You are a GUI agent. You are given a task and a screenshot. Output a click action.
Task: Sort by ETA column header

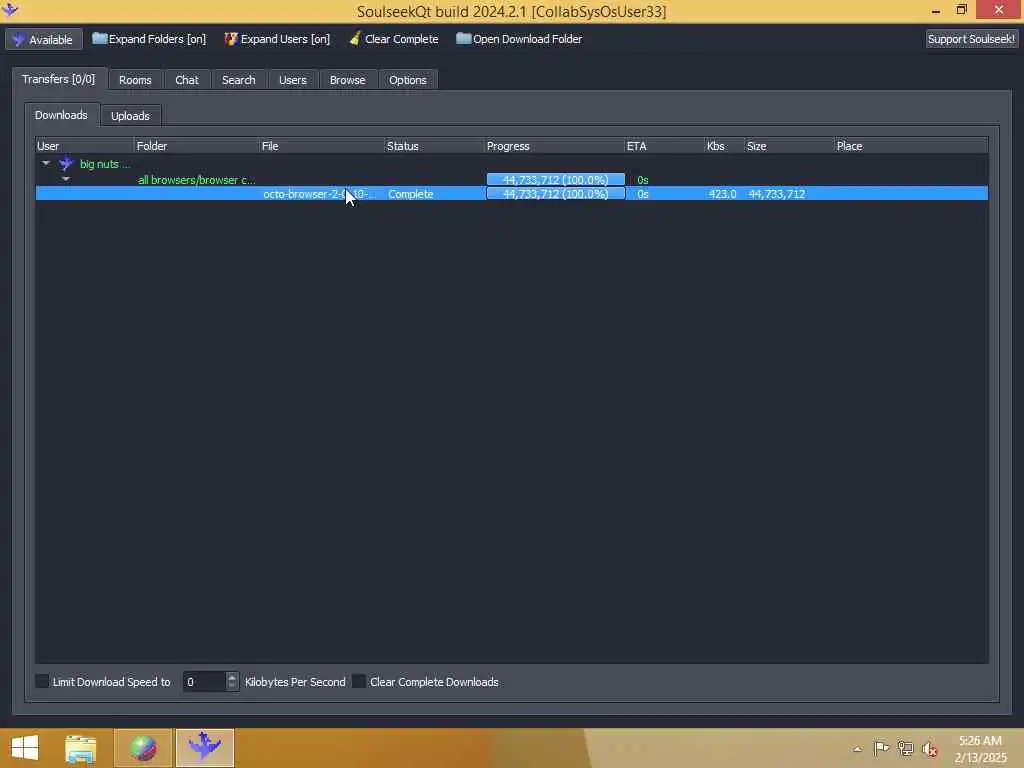[664, 146]
